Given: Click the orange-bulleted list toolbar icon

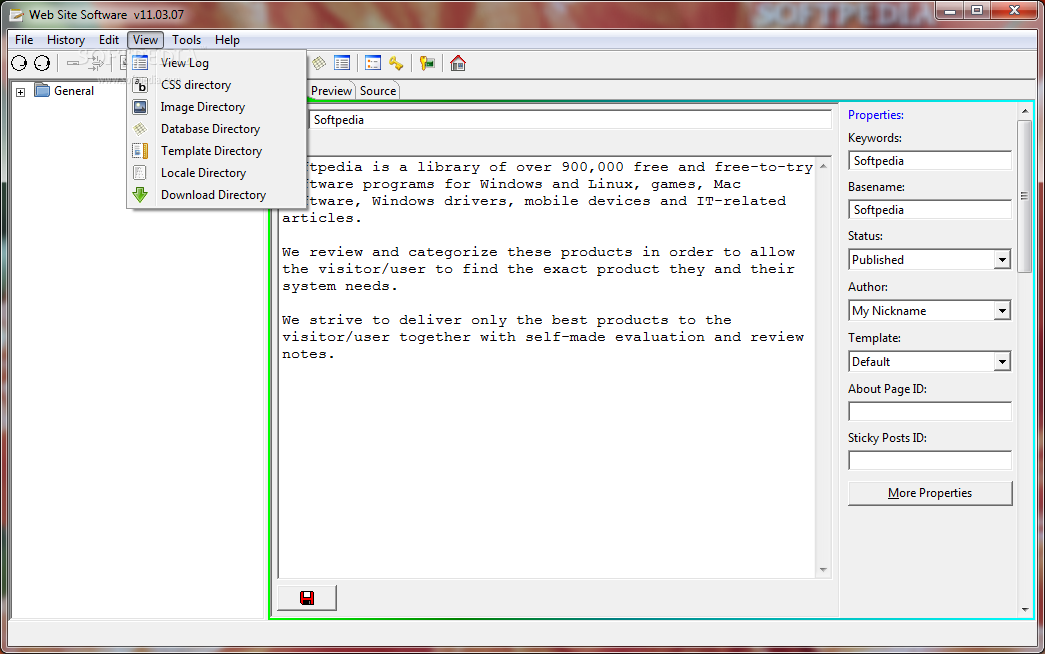Looking at the screenshot, I should (x=373, y=63).
